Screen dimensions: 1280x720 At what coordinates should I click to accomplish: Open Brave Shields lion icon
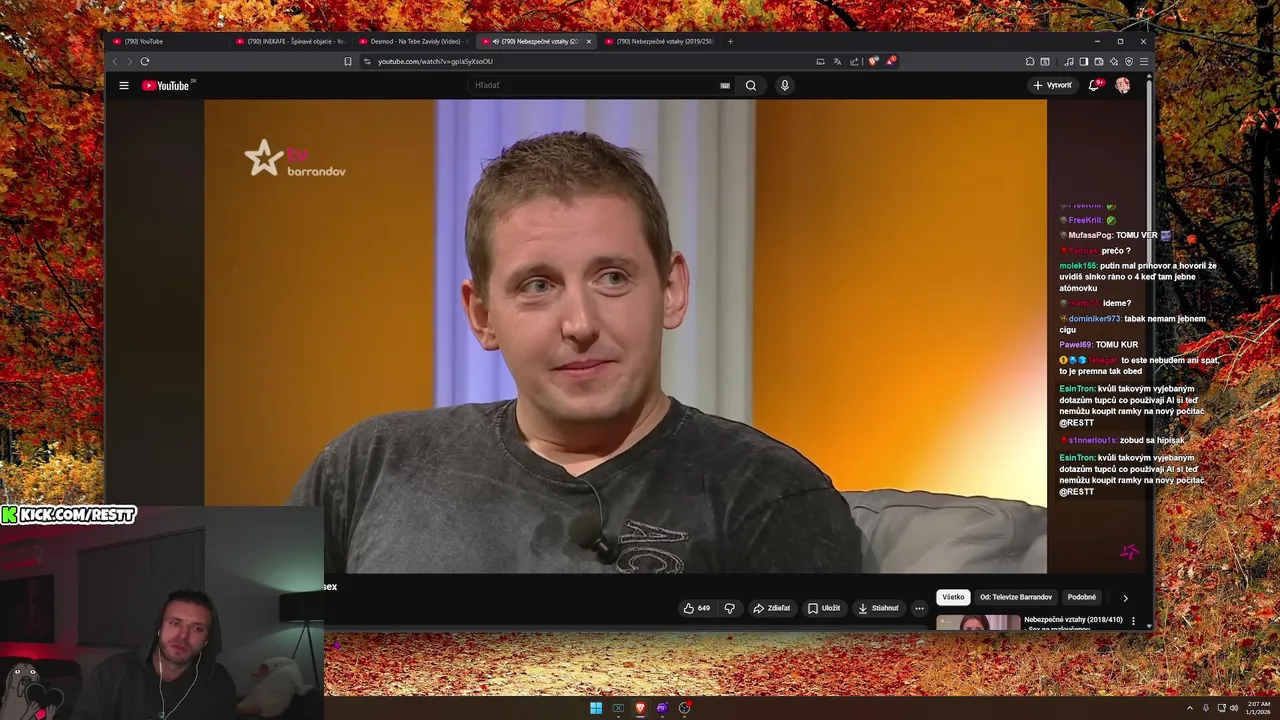873,61
